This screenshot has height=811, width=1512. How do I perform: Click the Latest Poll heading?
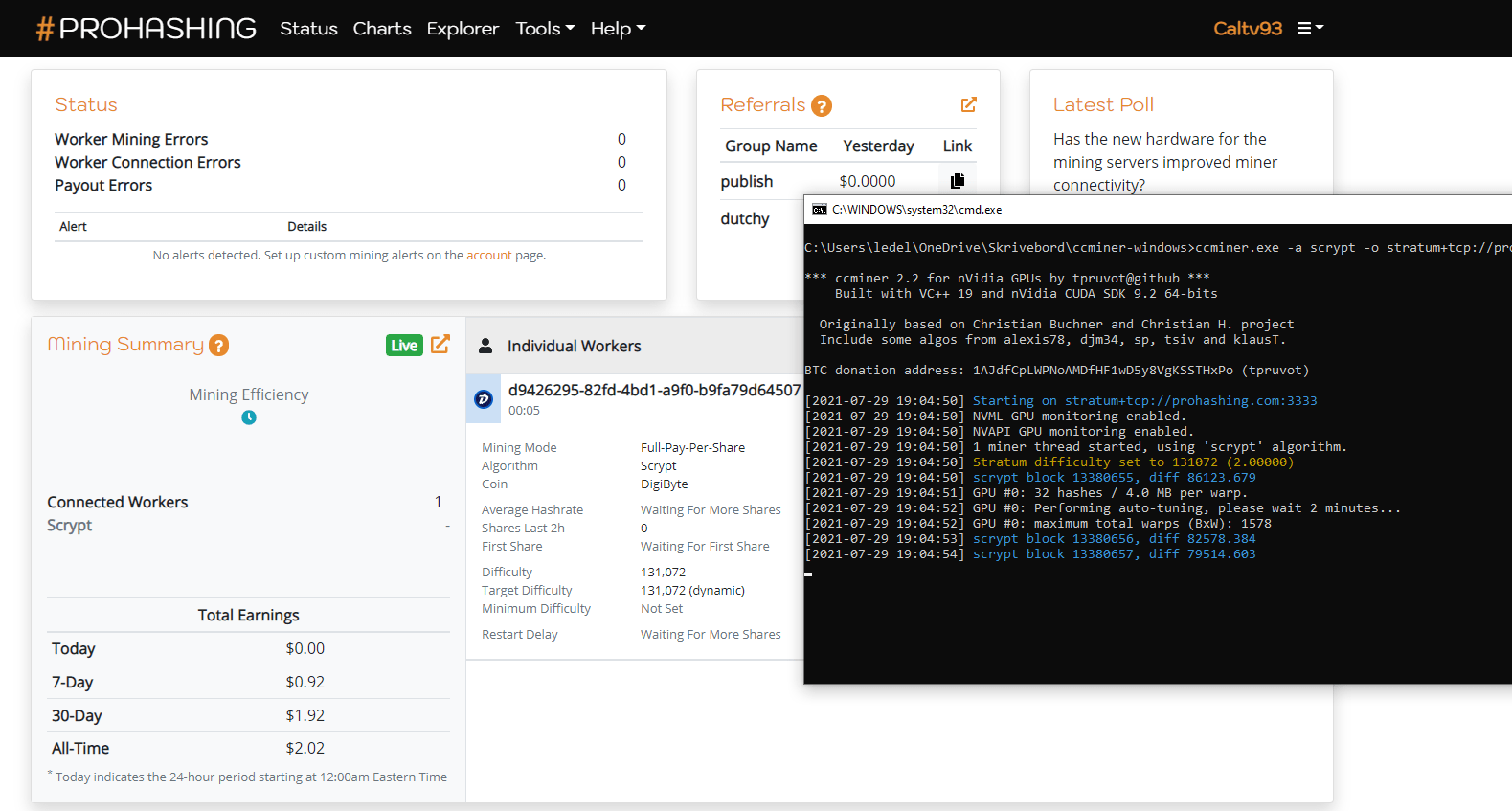point(1103,104)
